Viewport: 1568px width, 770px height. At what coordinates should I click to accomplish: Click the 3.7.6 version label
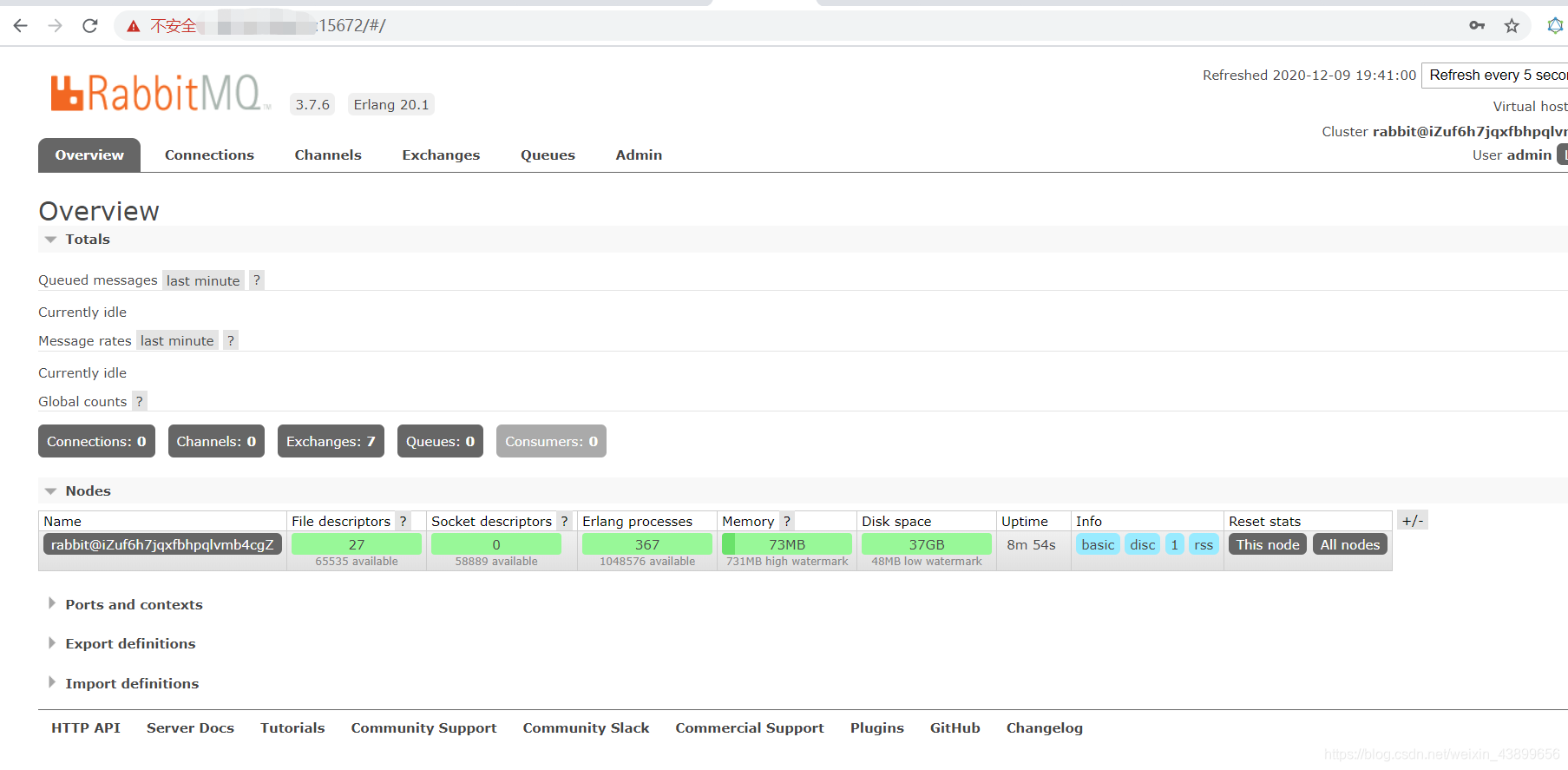[x=312, y=104]
